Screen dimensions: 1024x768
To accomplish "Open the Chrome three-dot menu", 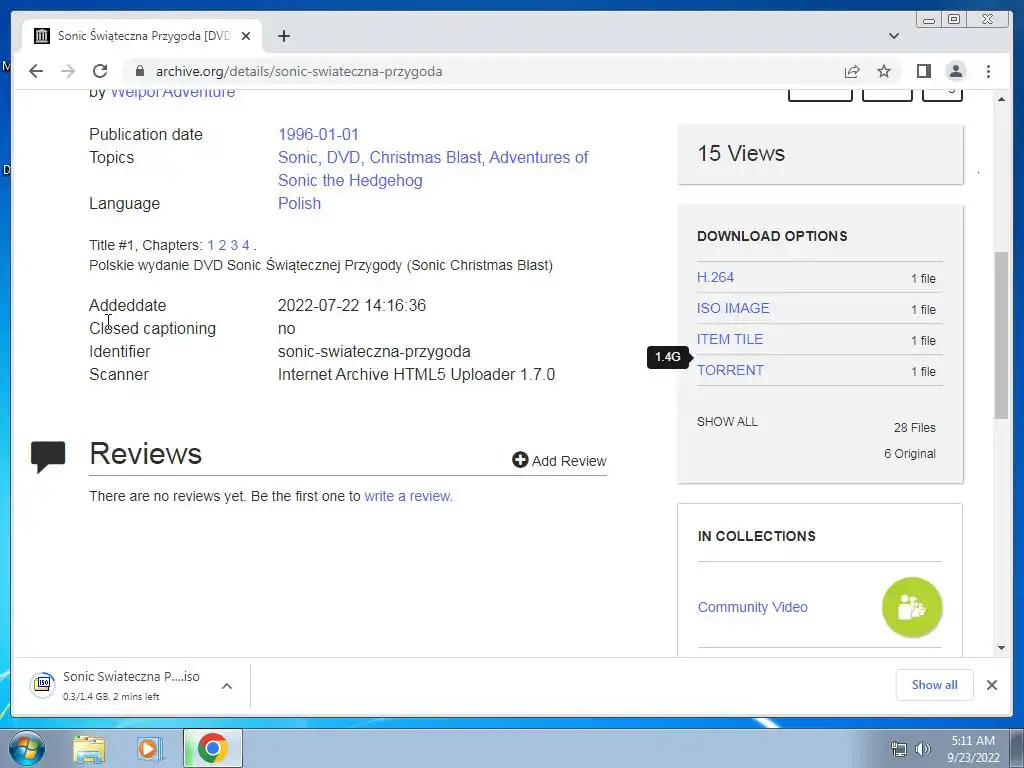I will (x=989, y=71).
